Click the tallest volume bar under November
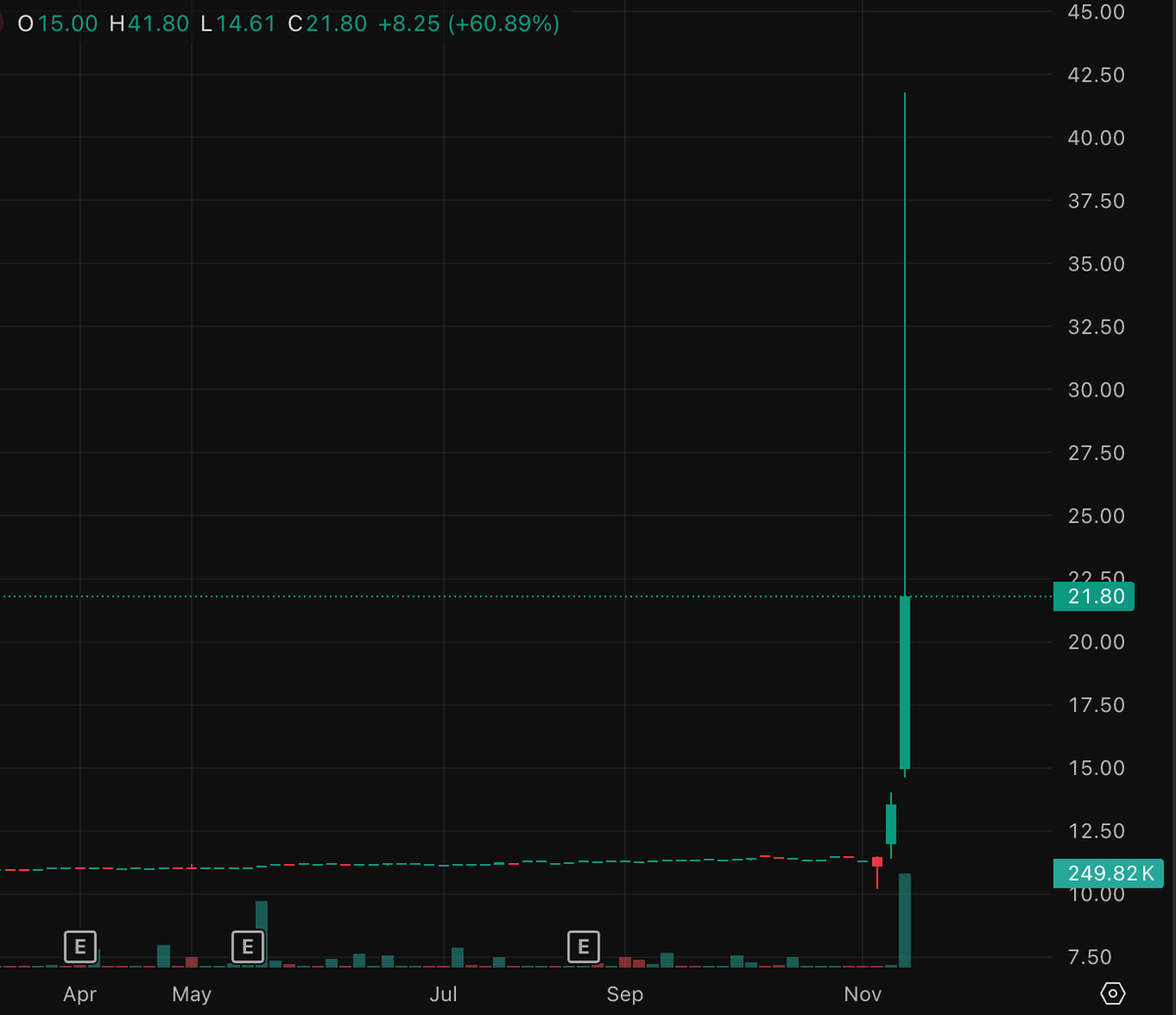1176x1015 pixels. tap(905, 920)
